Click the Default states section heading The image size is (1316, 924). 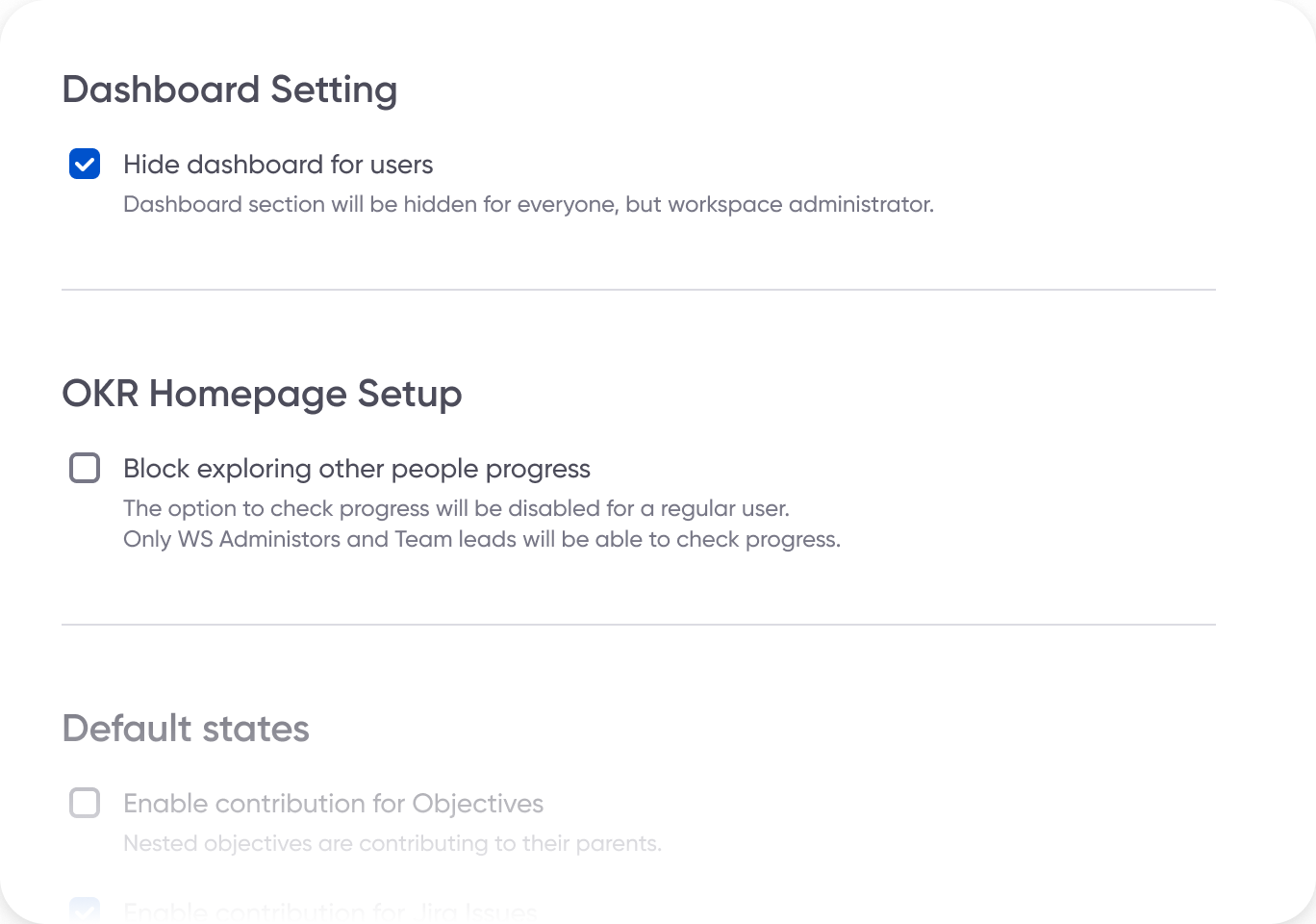(186, 729)
